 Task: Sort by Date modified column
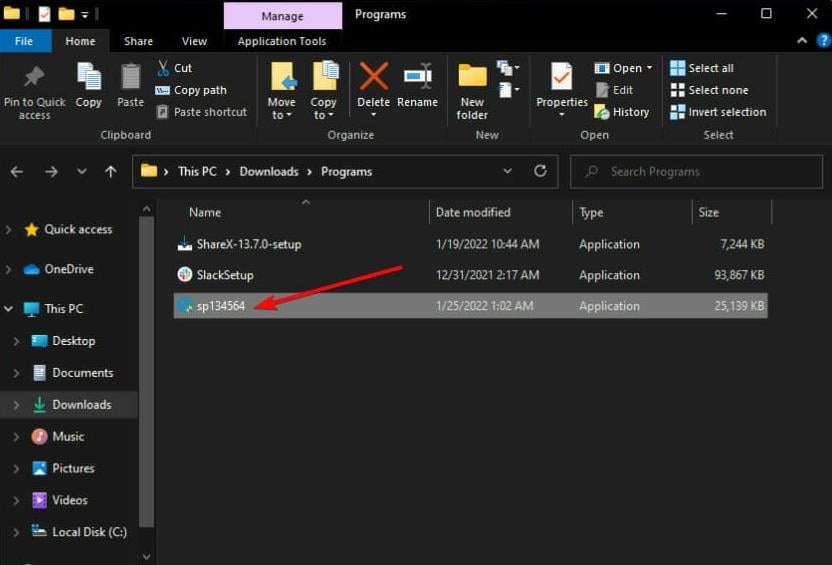pyautogui.click(x=473, y=212)
